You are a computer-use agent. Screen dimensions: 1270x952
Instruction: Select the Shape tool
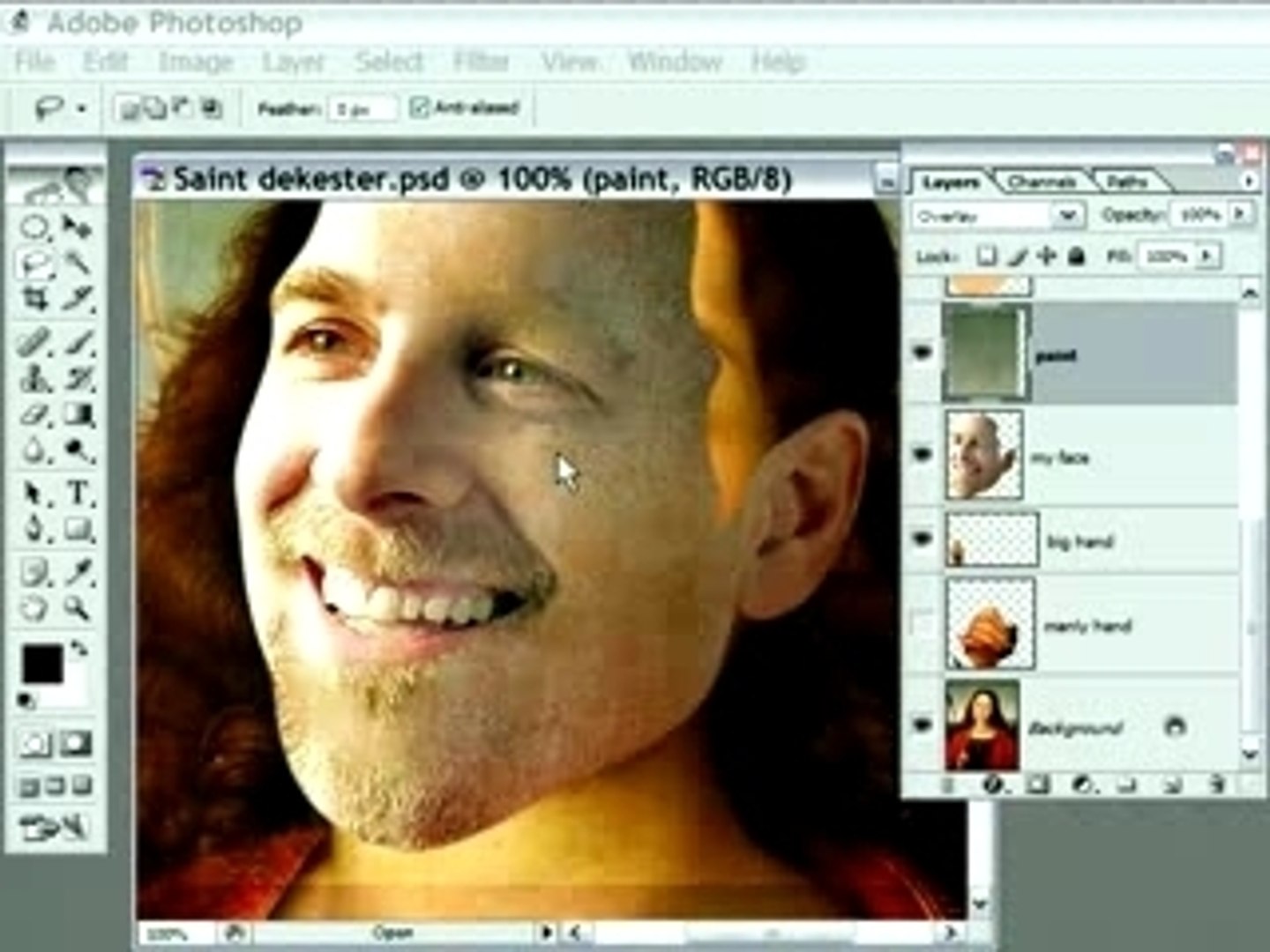(78, 529)
